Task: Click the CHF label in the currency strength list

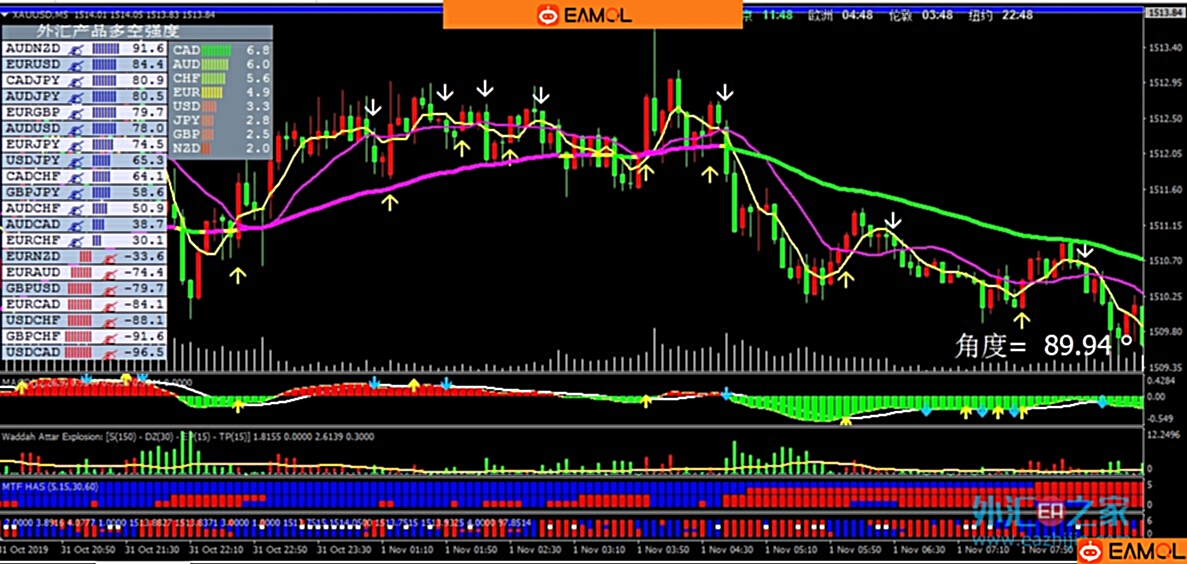Action: point(187,78)
